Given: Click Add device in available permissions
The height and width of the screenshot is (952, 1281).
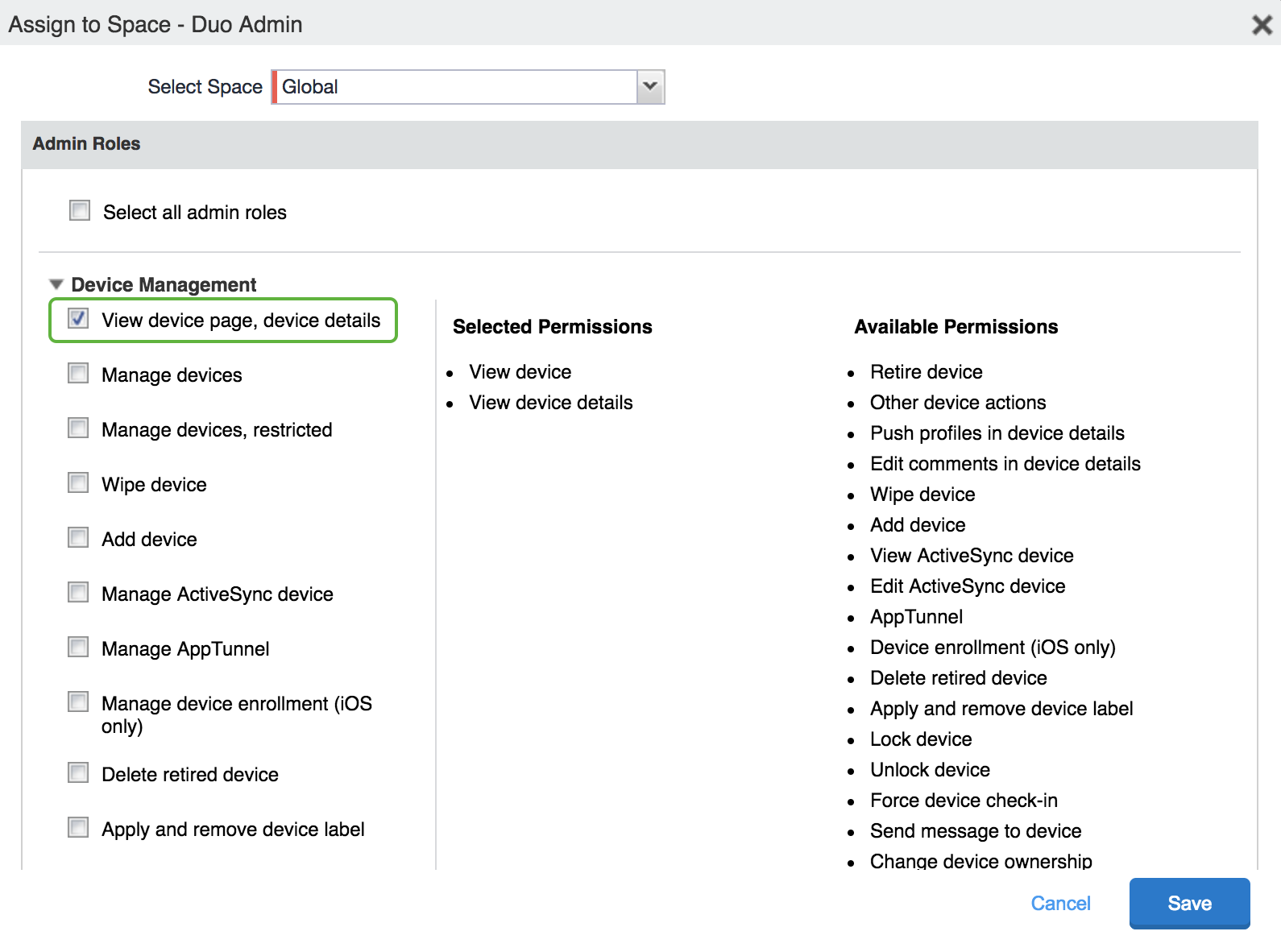Looking at the screenshot, I should click(x=917, y=525).
